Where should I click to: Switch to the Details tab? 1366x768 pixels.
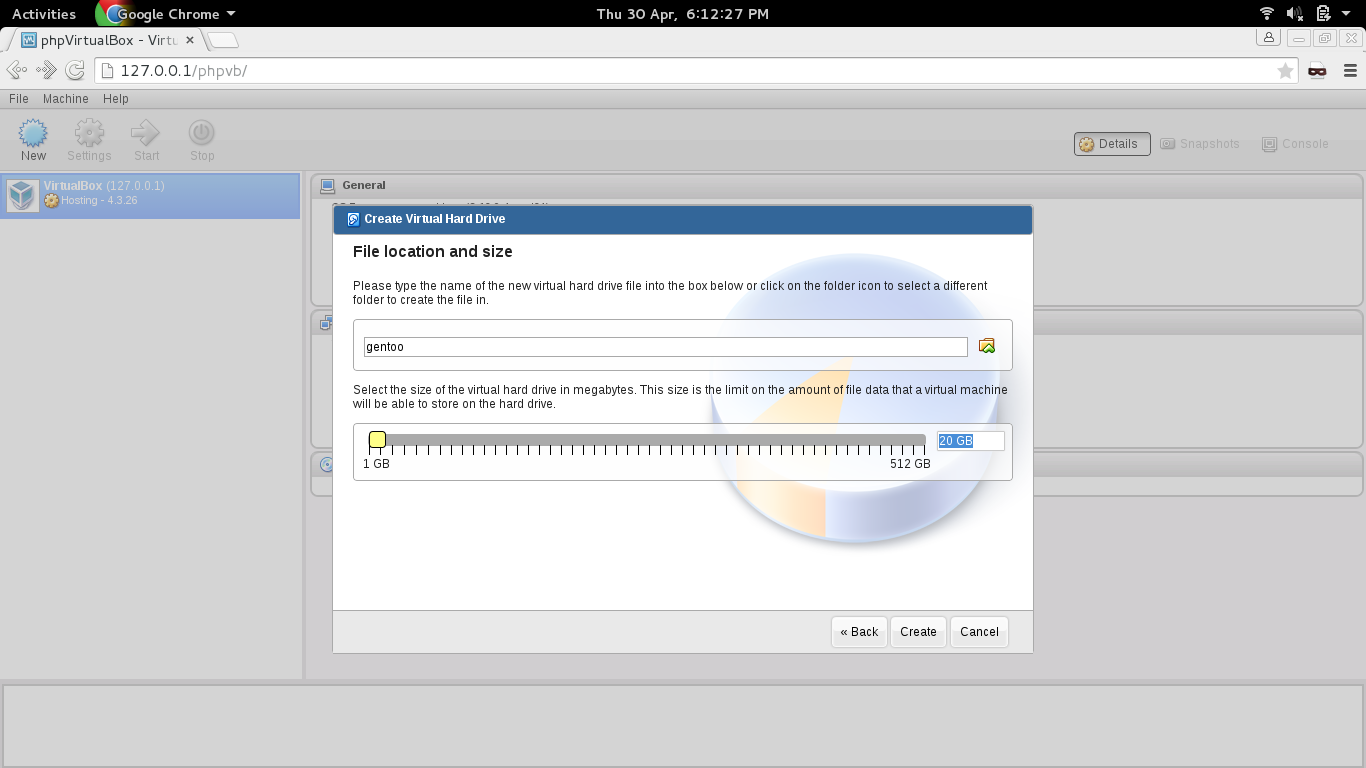(1112, 144)
